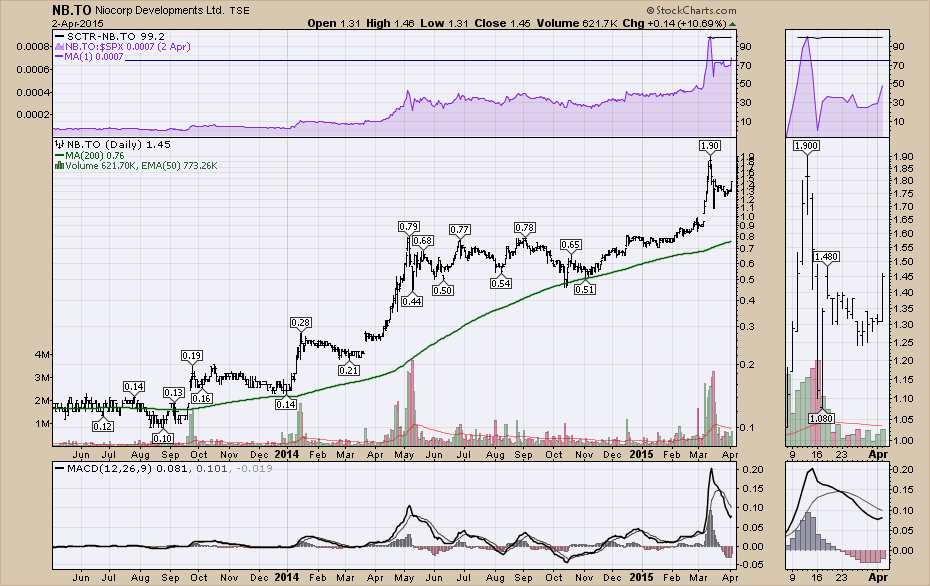Click the 1.480 label in the zoomed panel

click(826, 256)
